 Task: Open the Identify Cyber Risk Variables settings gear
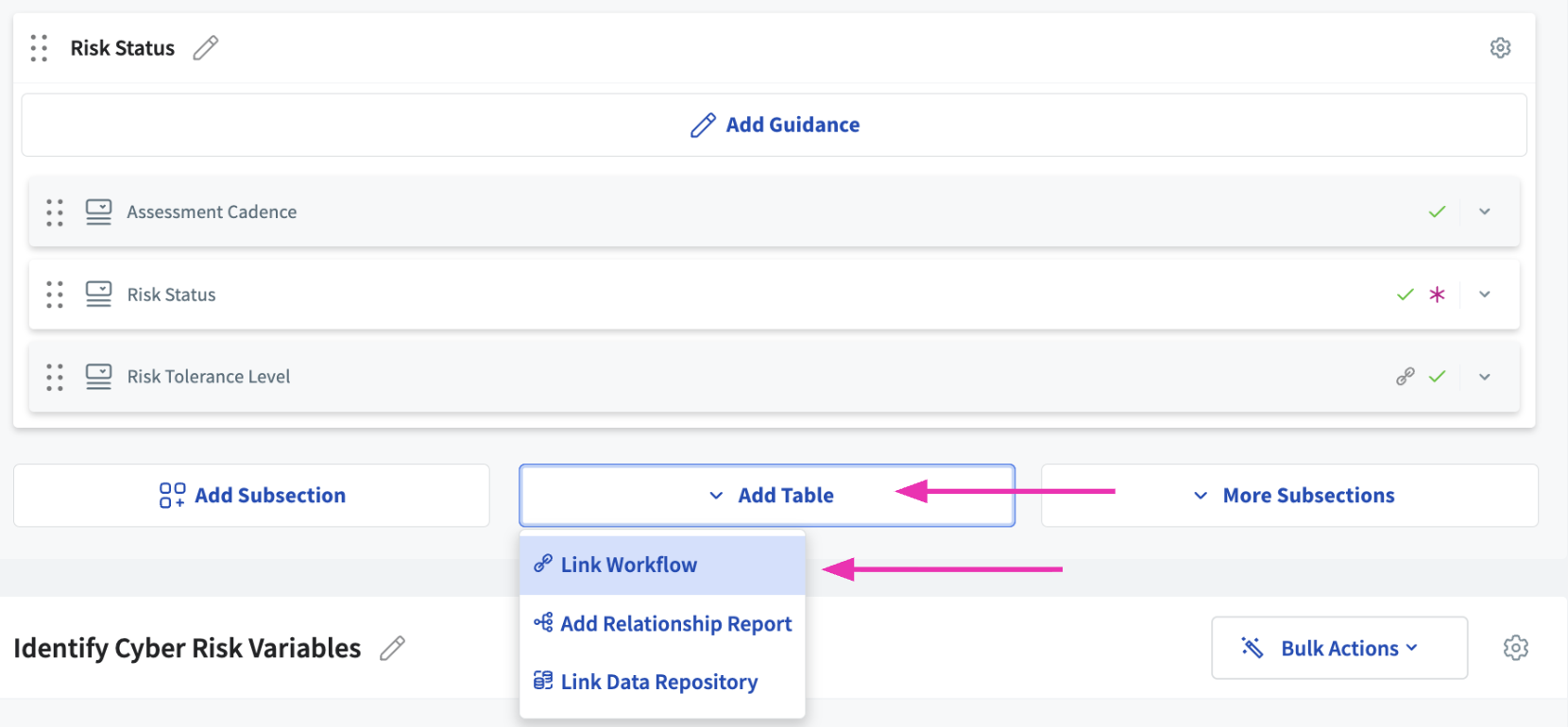tap(1515, 648)
